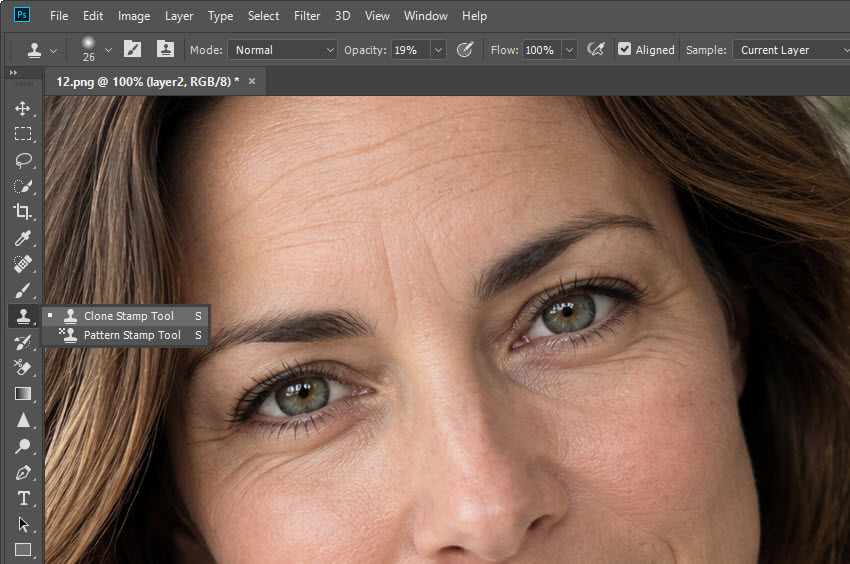
Task: Choose Clone Stamp Tool from flyout
Action: tap(126, 316)
